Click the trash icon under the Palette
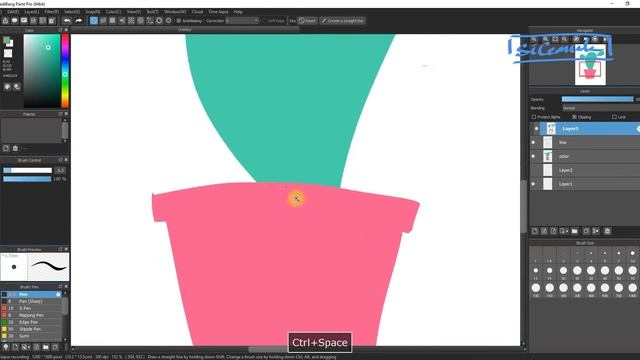 pyautogui.click(x=16, y=148)
